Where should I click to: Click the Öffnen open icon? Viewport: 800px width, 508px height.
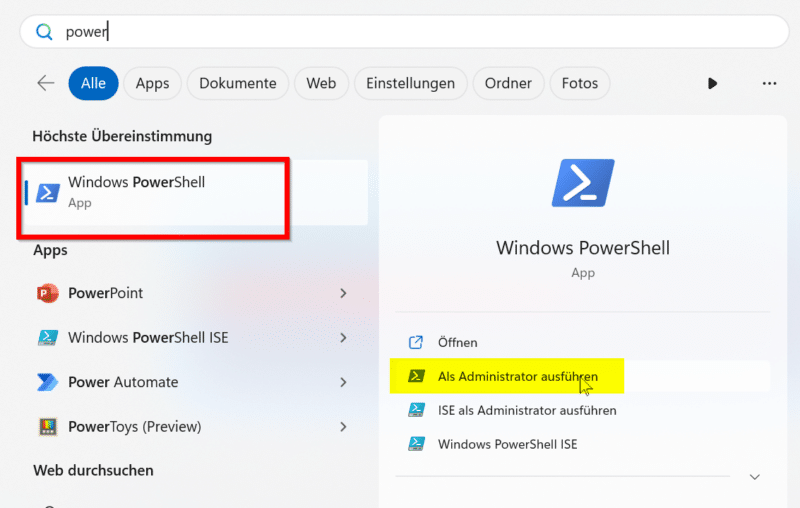(x=416, y=342)
